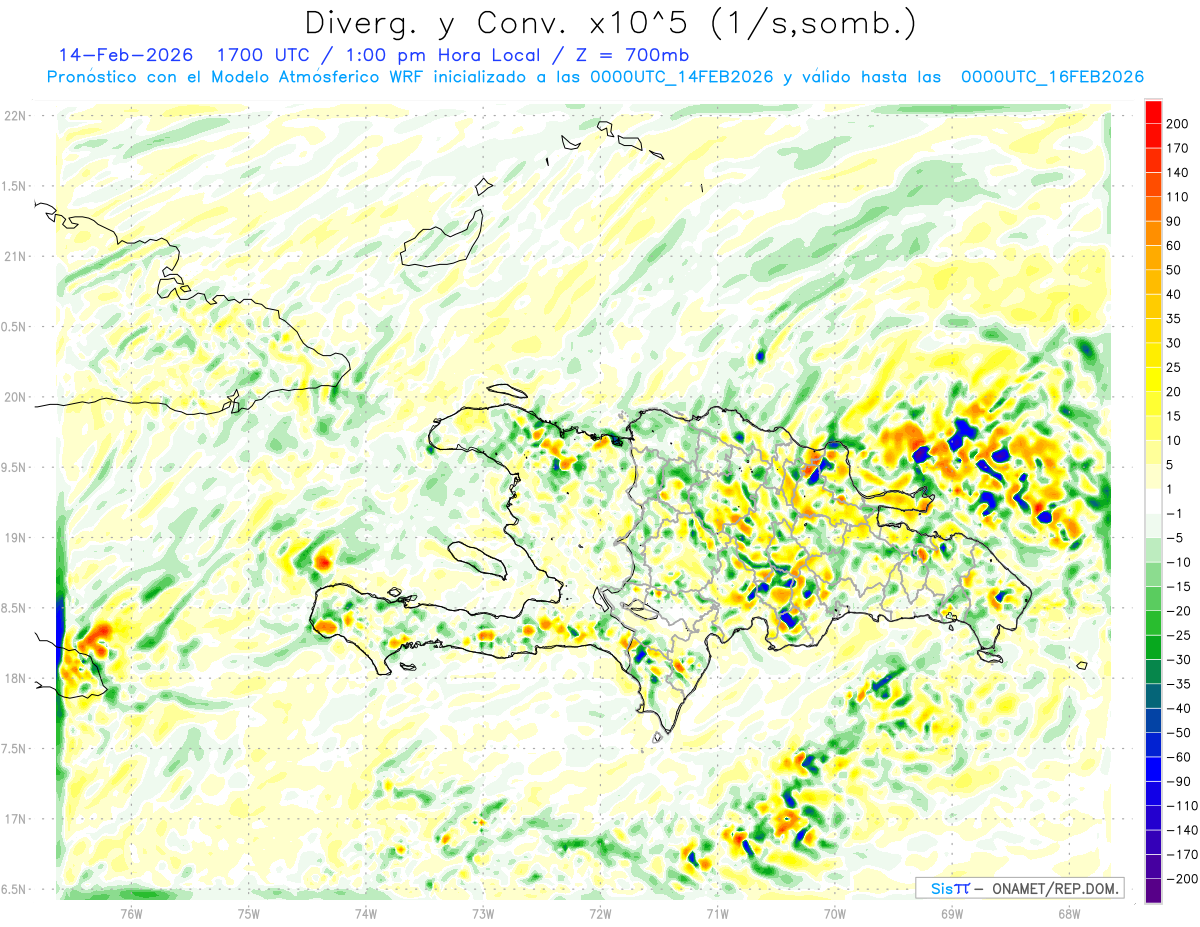Click the positive '140' color scale label

(x=1179, y=173)
